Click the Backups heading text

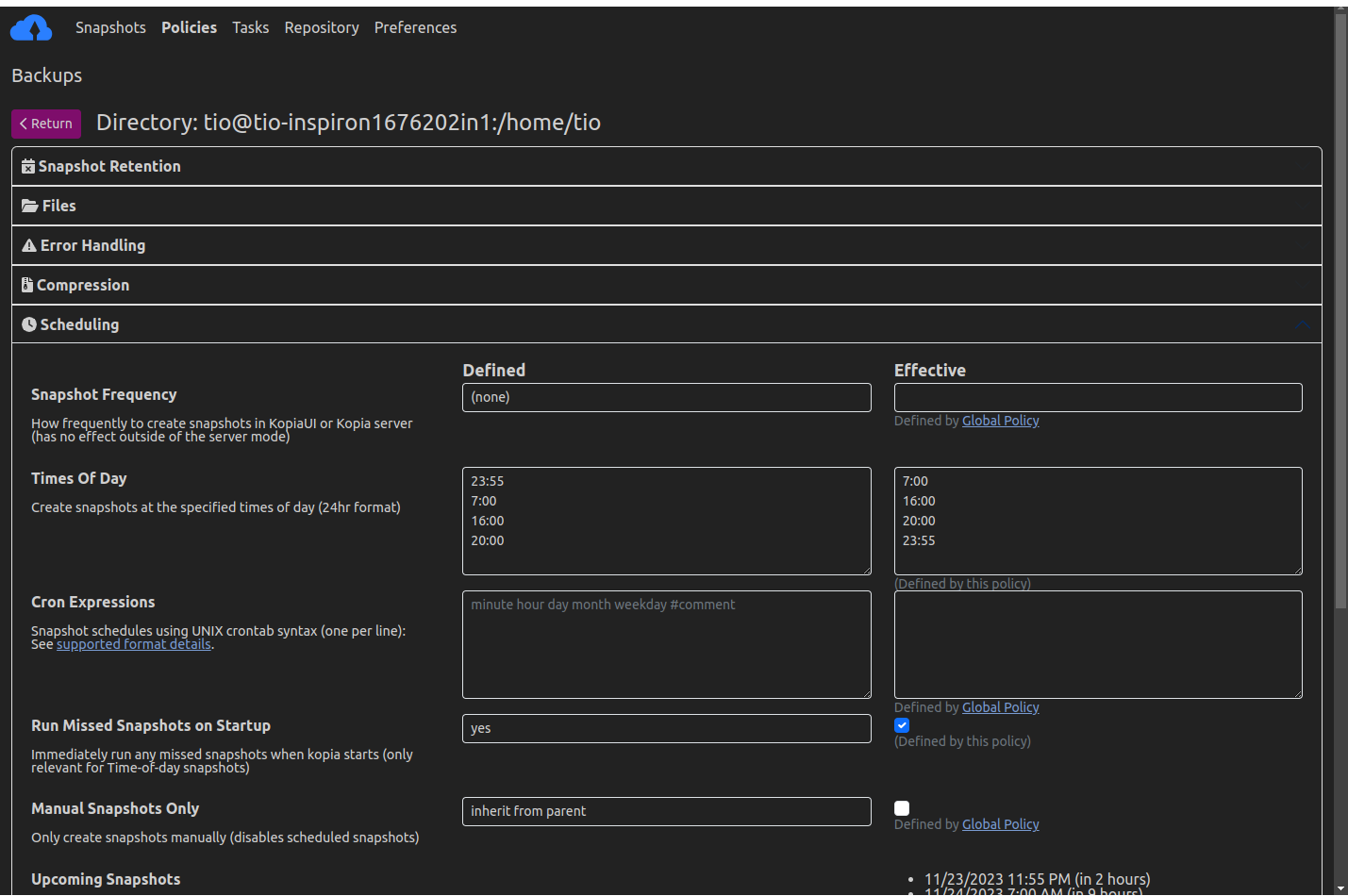tap(46, 75)
